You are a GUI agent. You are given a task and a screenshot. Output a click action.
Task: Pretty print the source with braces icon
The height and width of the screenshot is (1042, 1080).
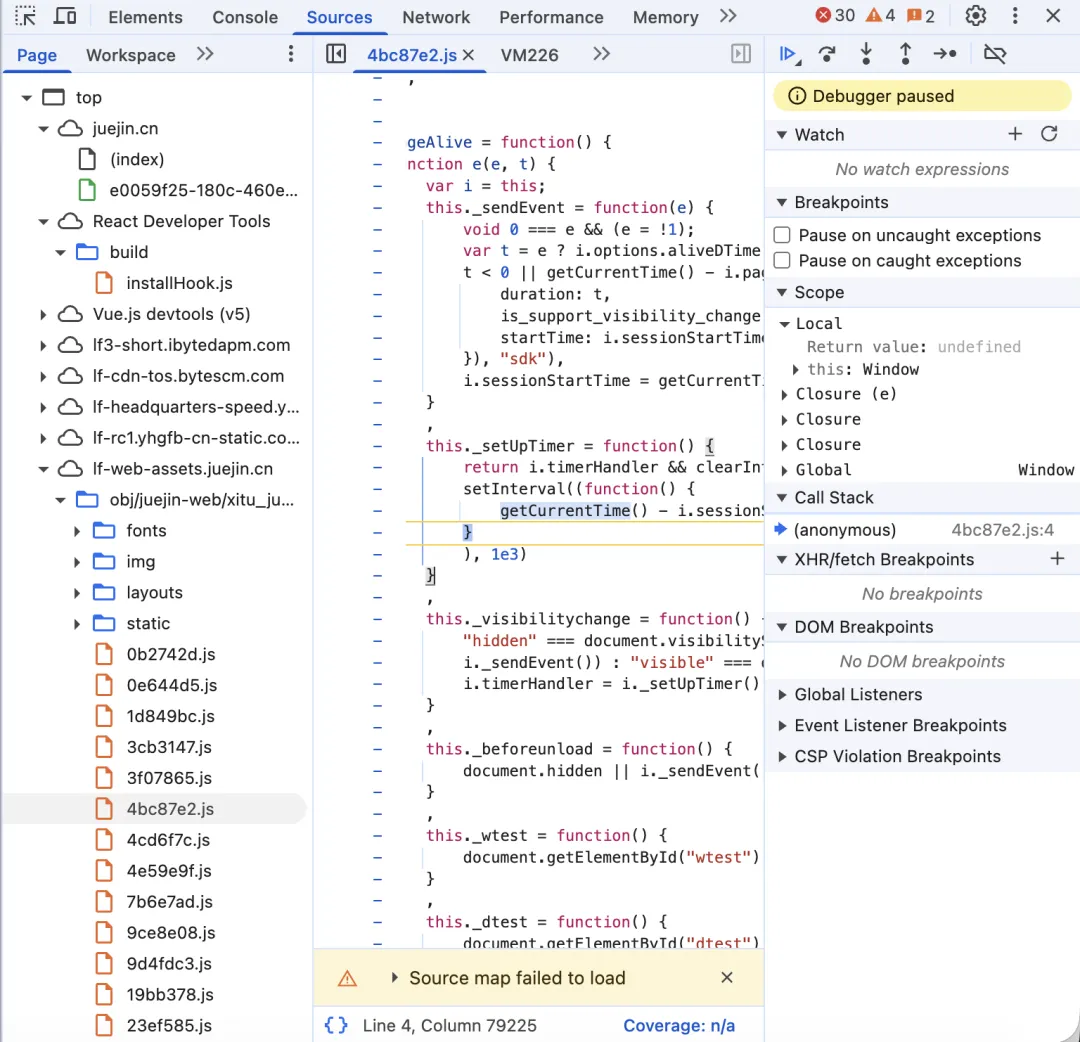pyautogui.click(x=336, y=1025)
